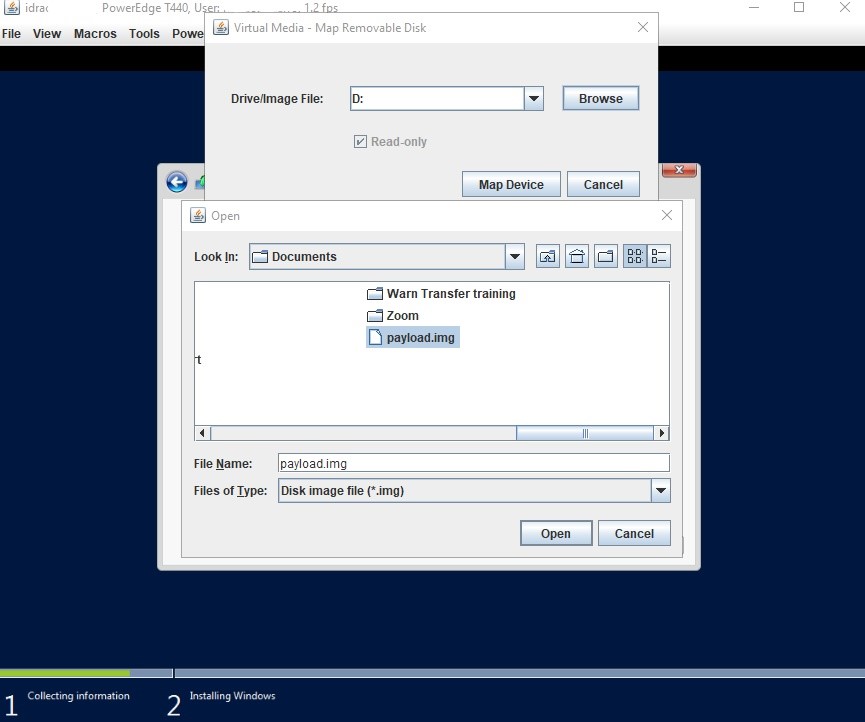Select the payload.img file icon
Image resolution: width=865 pixels, height=722 pixels.
(x=374, y=337)
